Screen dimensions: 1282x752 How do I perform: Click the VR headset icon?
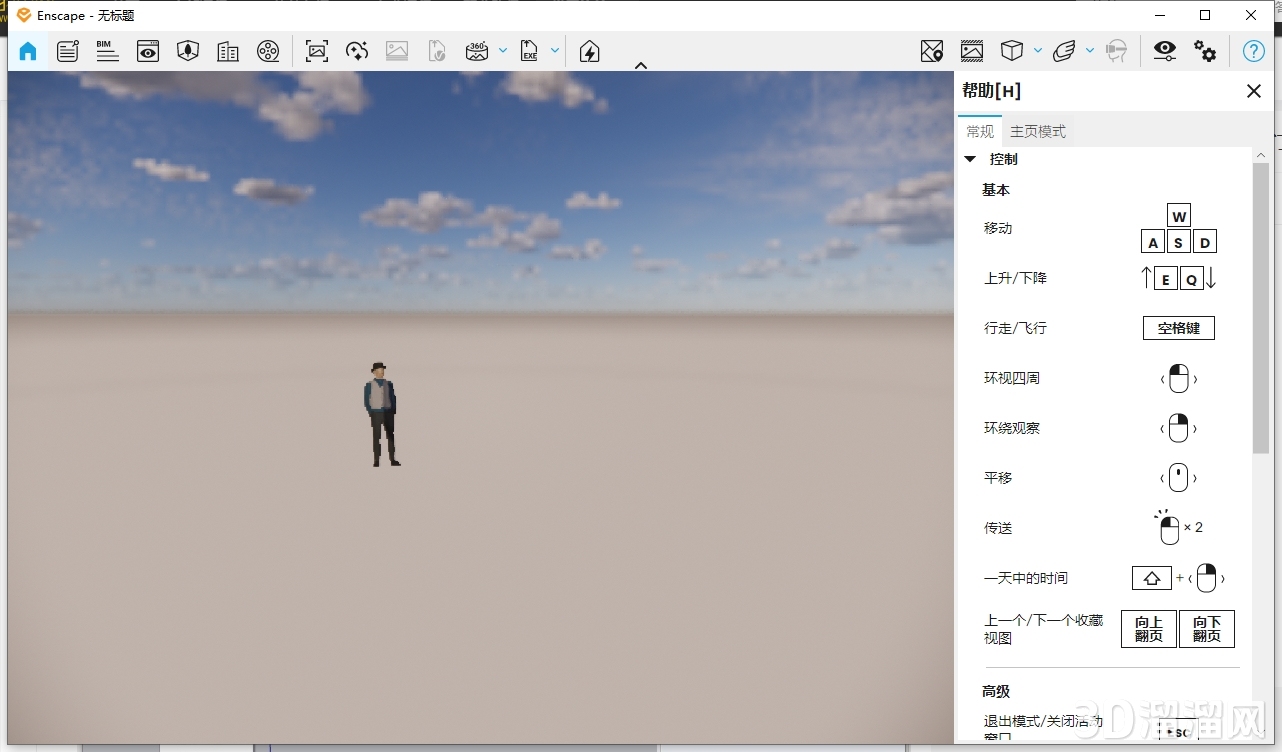click(x=1117, y=51)
